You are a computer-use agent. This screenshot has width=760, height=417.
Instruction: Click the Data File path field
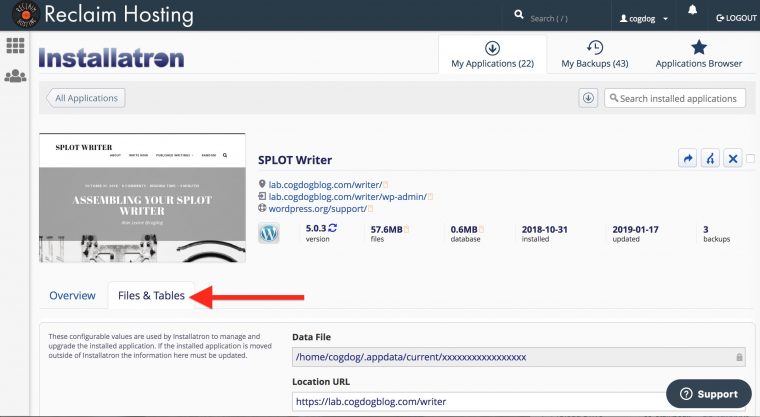pos(519,357)
